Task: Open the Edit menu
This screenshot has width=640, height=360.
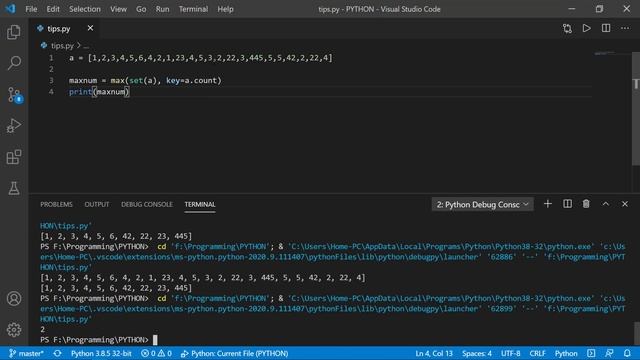Action: click(53, 9)
